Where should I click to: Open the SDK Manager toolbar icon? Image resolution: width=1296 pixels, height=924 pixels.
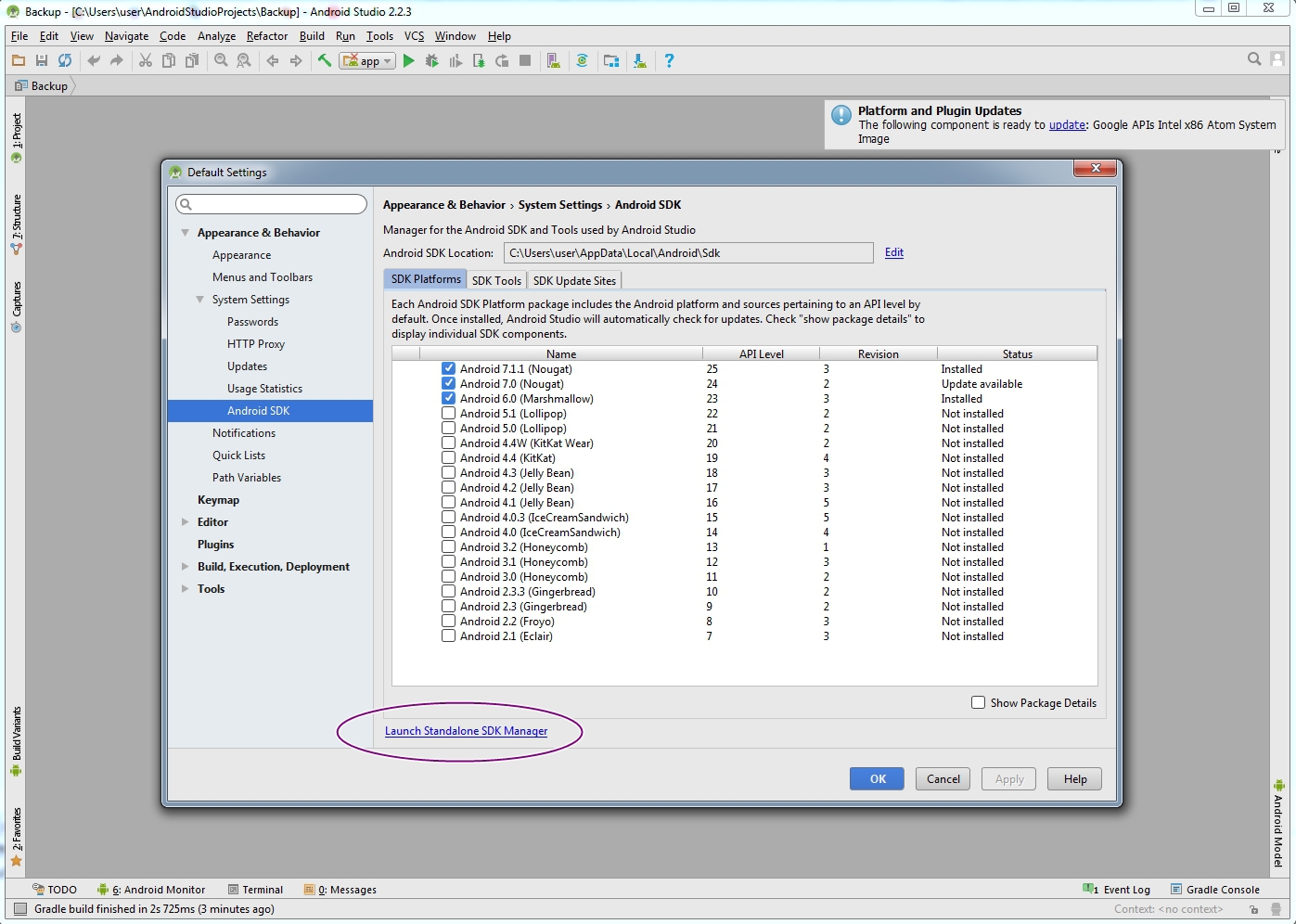click(640, 61)
